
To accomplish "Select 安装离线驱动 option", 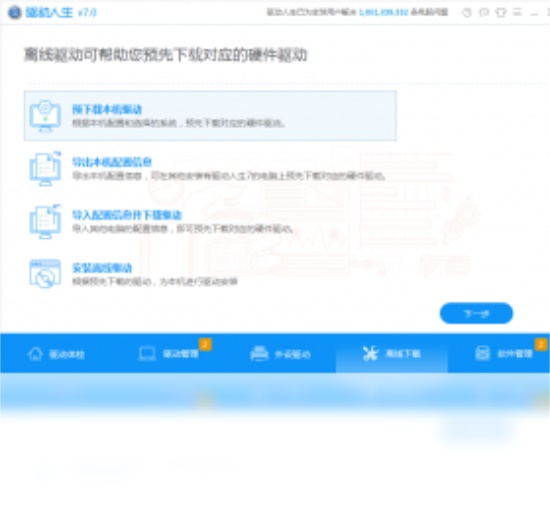I will point(210,274).
